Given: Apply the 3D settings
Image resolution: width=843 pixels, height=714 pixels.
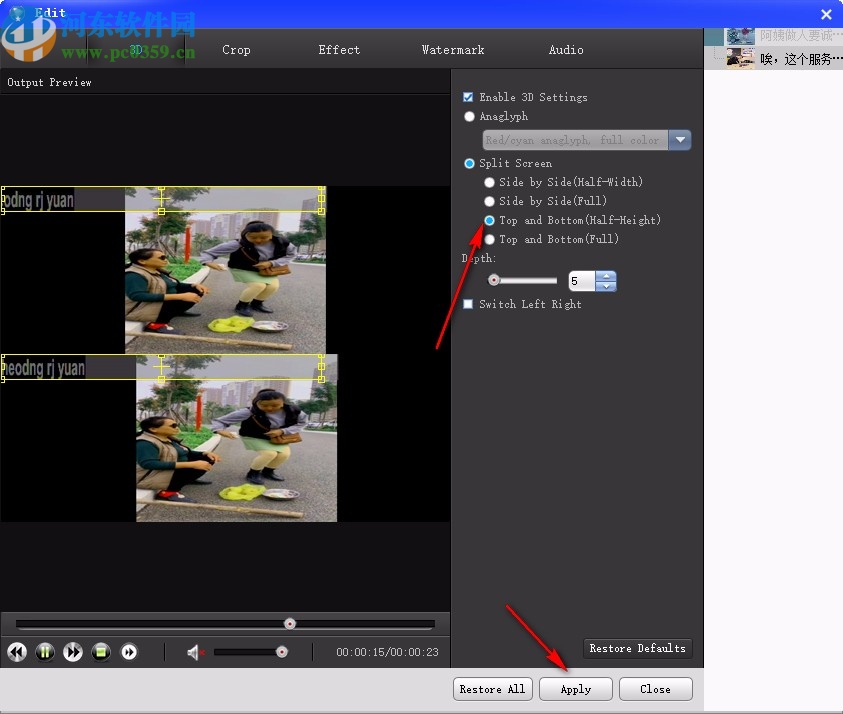Looking at the screenshot, I should 575,688.
